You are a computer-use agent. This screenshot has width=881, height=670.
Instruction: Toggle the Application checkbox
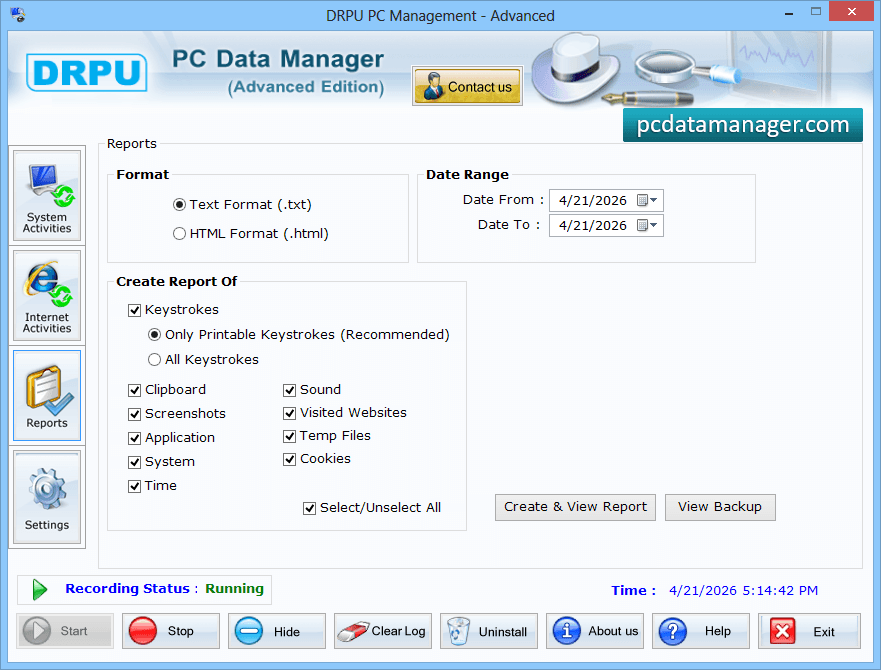click(134, 438)
